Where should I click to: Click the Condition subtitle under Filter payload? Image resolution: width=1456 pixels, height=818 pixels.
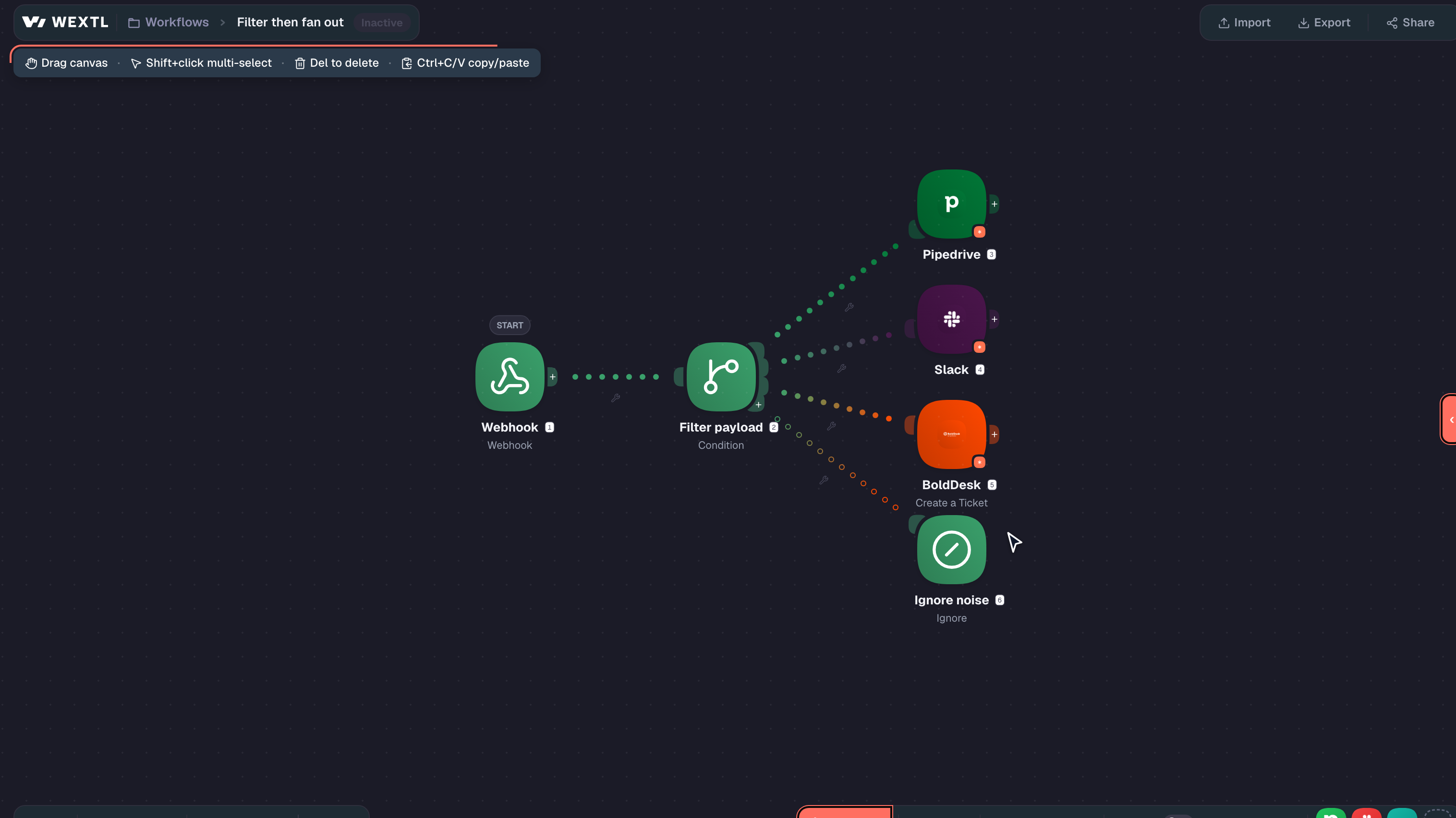721,445
